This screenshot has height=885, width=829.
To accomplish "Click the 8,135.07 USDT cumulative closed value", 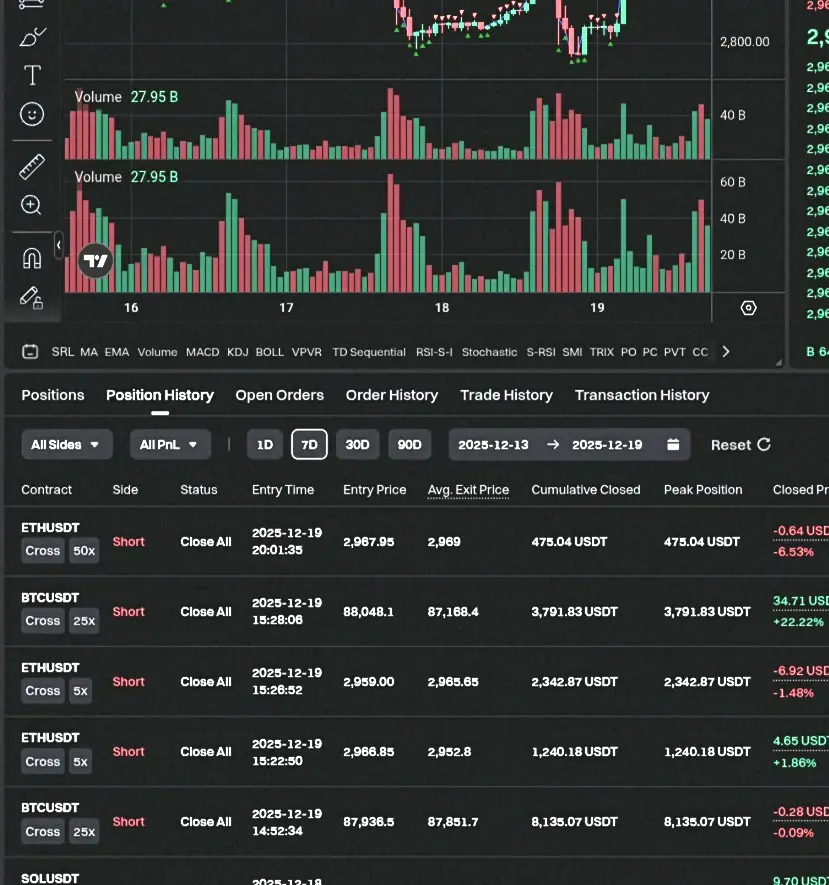I will click(x=574, y=822).
